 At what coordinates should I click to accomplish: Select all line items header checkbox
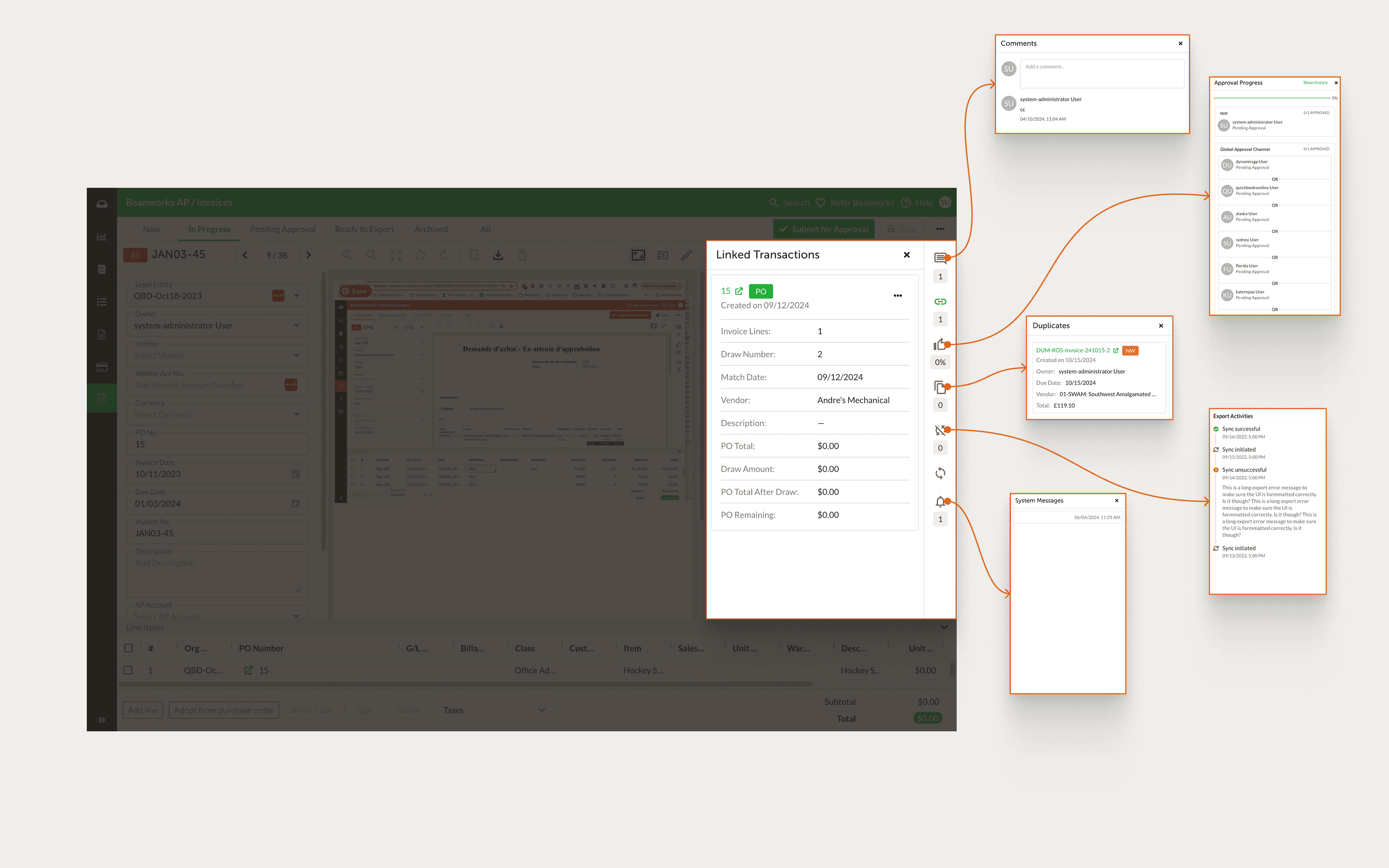(128, 648)
